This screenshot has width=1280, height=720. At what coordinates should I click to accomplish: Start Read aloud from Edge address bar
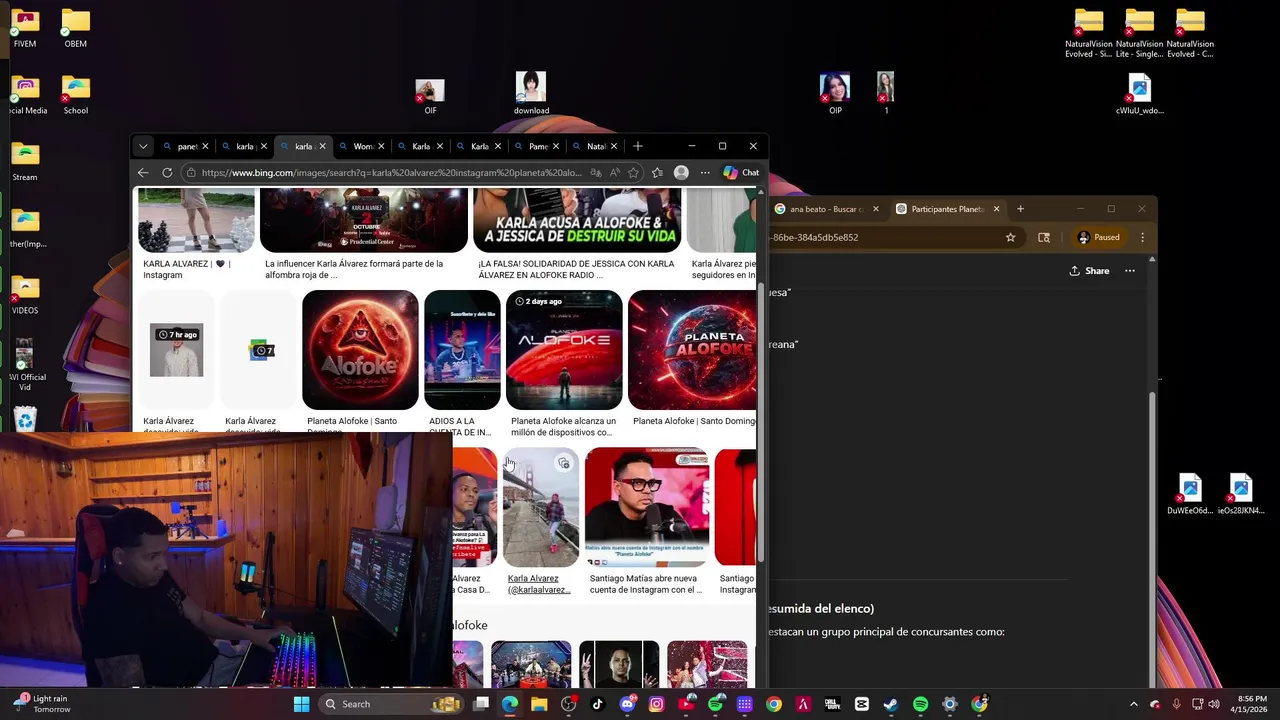point(615,172)
